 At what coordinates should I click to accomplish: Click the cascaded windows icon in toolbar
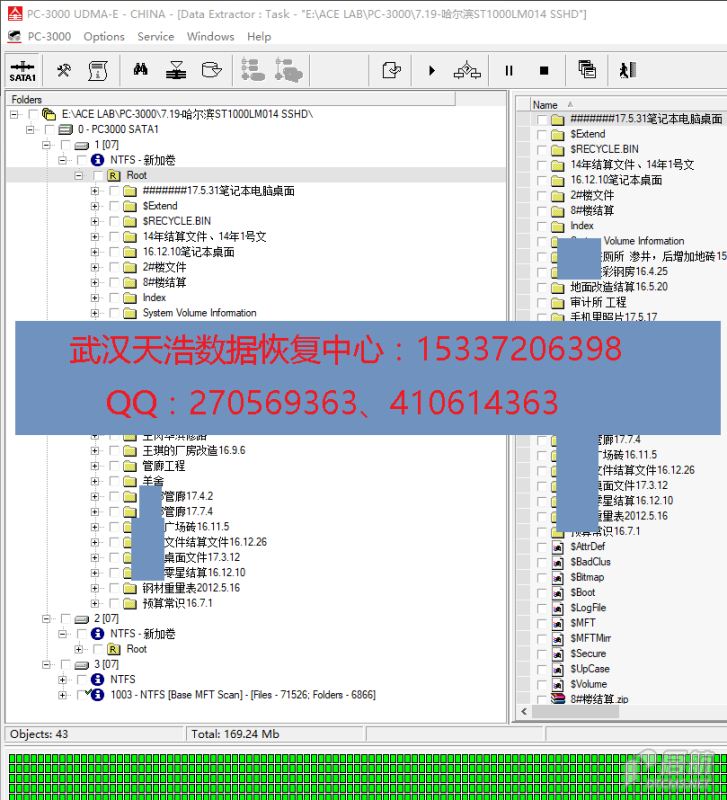pyautogui.click(x=587, y=71)
